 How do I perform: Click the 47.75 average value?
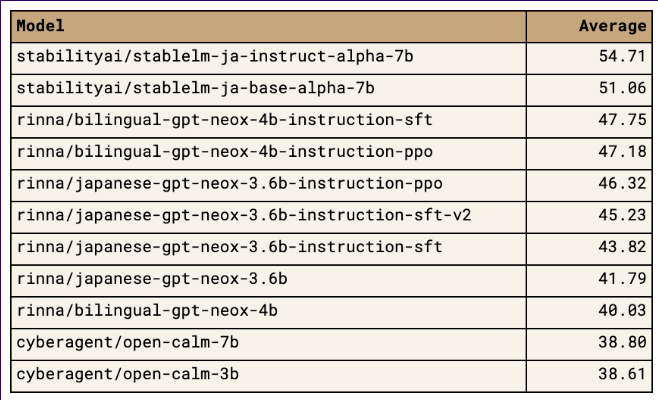coord(622,120)
